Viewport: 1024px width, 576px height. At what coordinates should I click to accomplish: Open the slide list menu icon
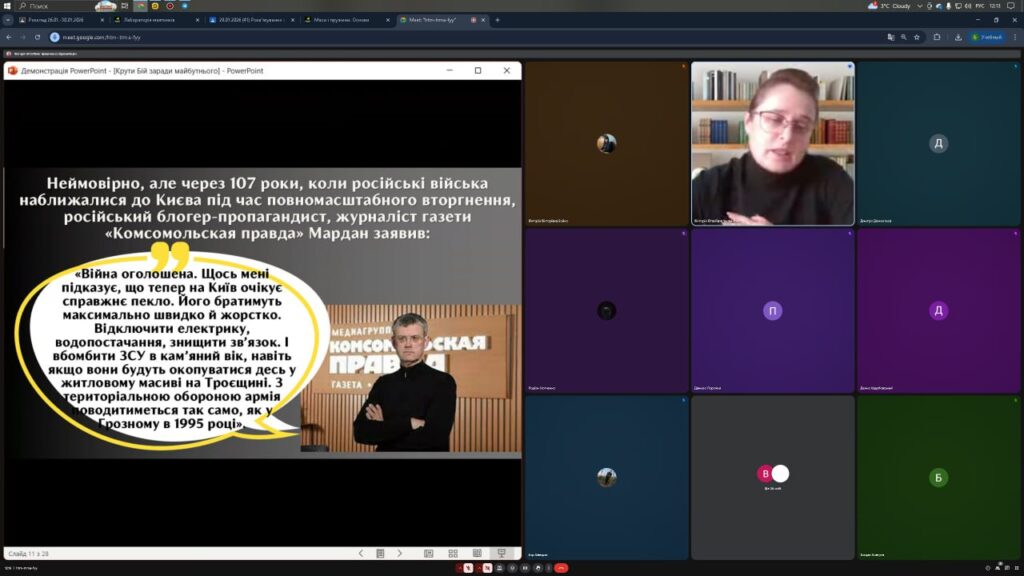[380, 553]
